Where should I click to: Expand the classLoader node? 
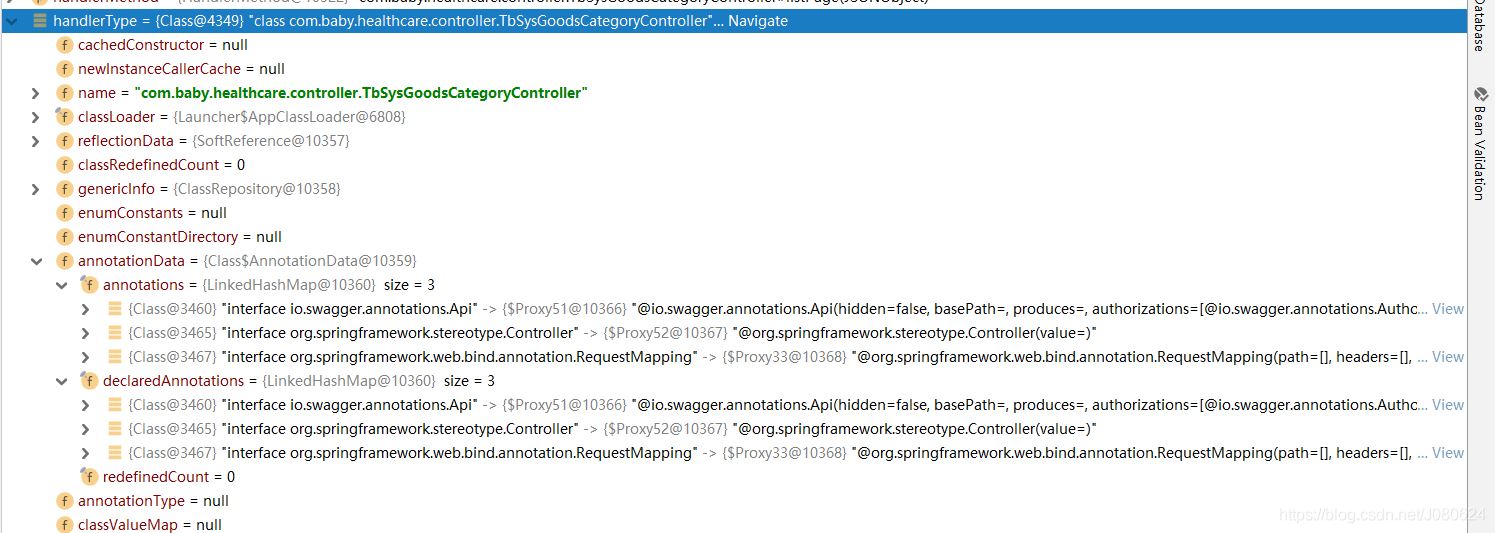pyautogui.click(x=36, y=117)
